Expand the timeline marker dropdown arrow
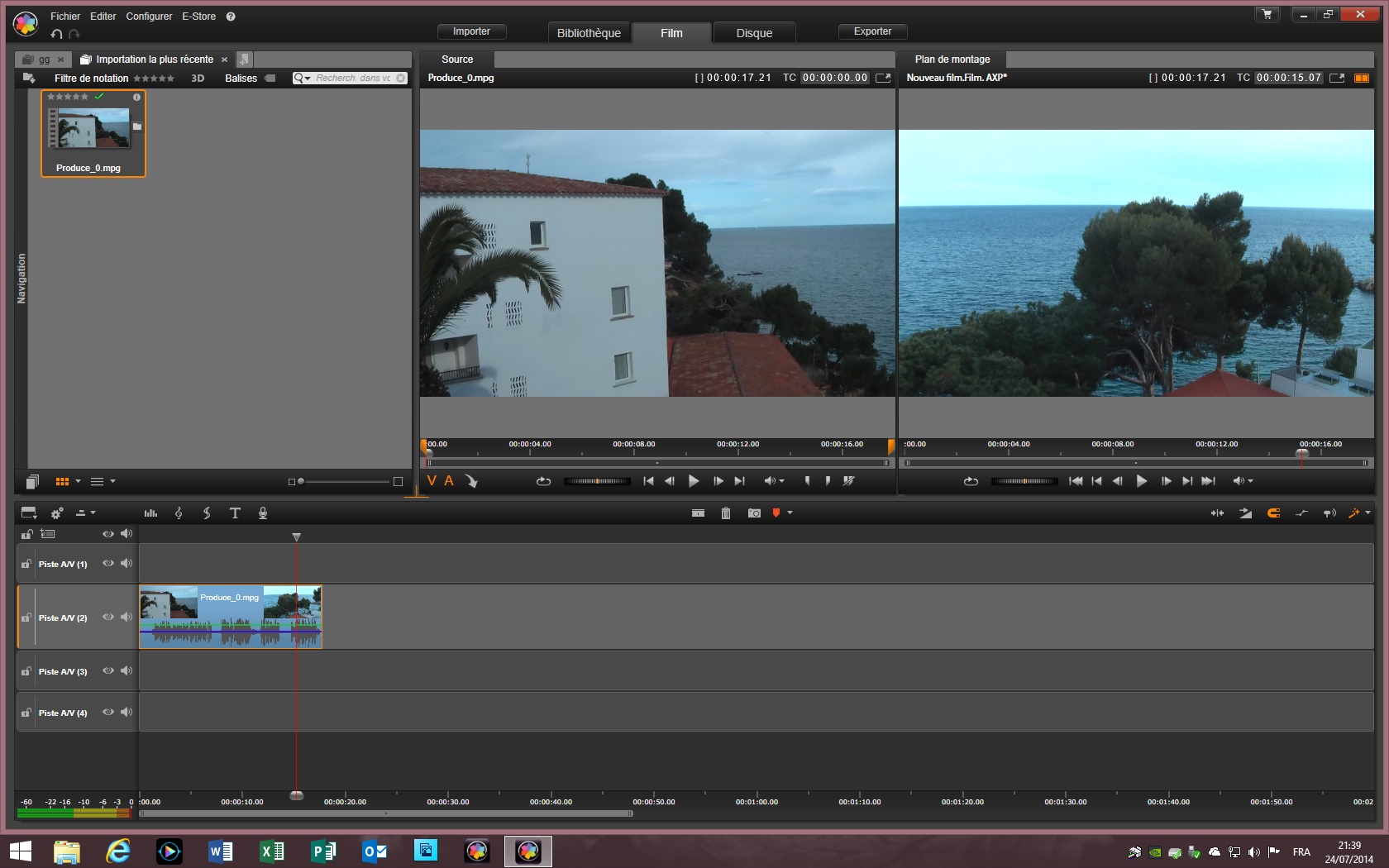1389x868 pixels. point(790,513)
